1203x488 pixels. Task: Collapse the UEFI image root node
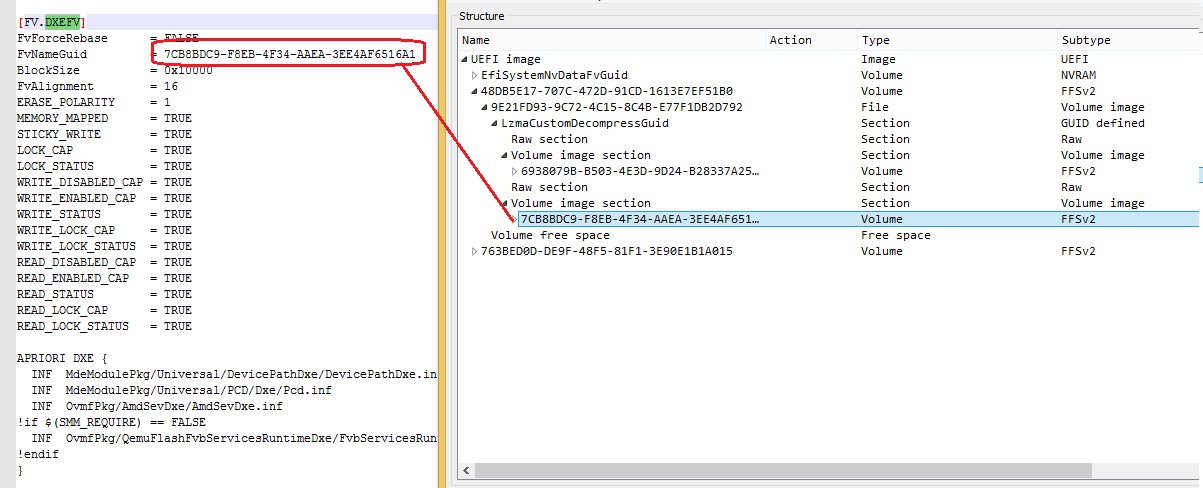pyautogui.click(x=465, y=59)
